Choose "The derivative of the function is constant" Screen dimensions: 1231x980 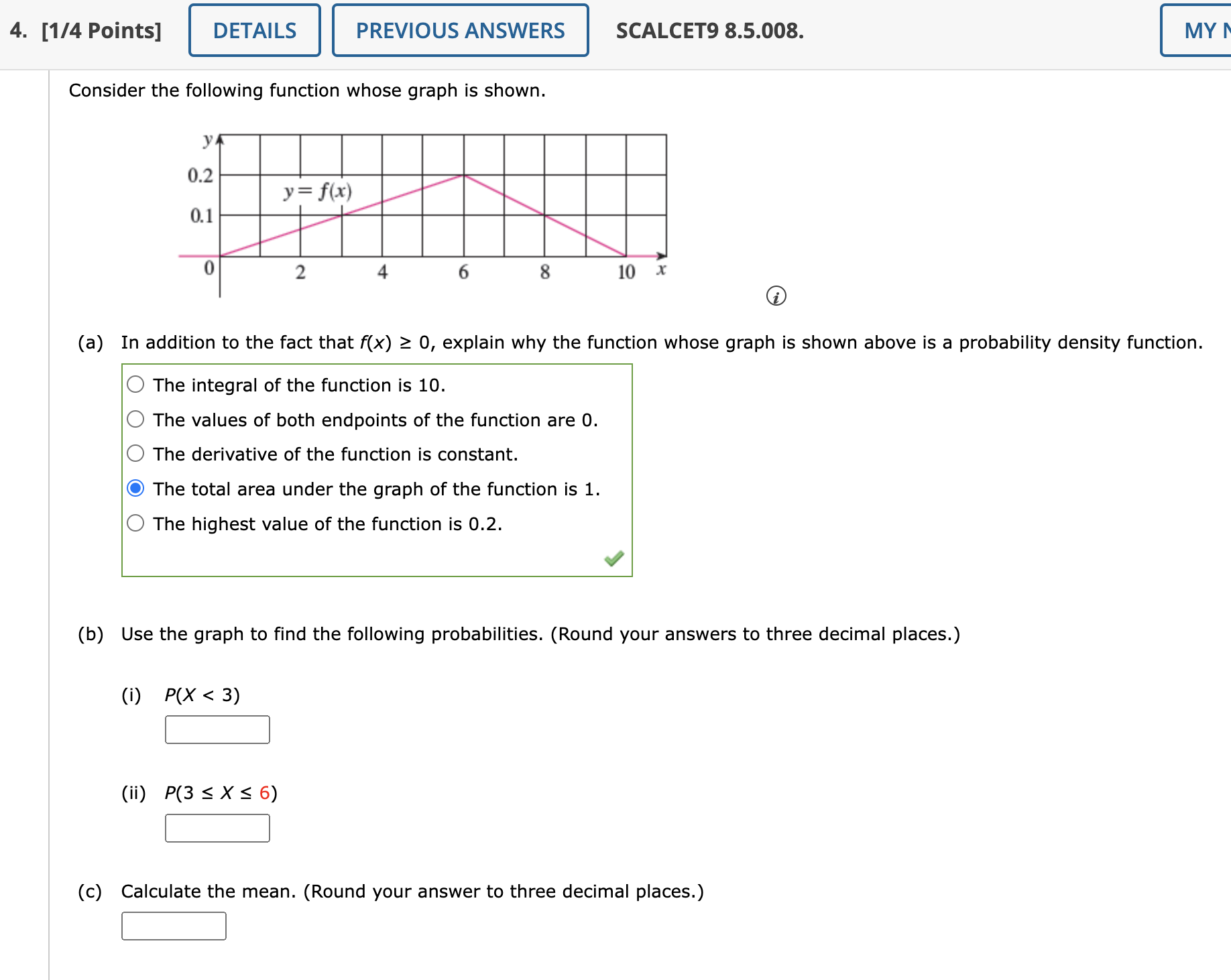coord(135,453)
